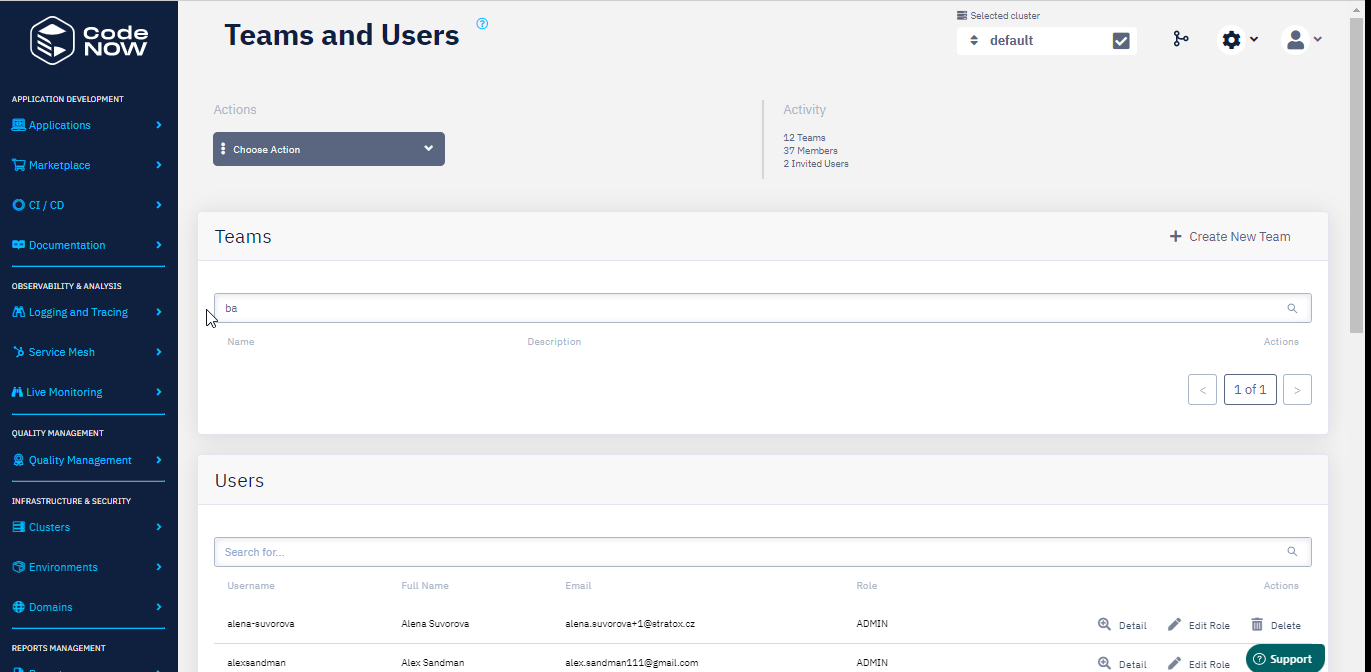Click the Edit Role pencil icon for alena-suvorova

tap(1174, 624)
